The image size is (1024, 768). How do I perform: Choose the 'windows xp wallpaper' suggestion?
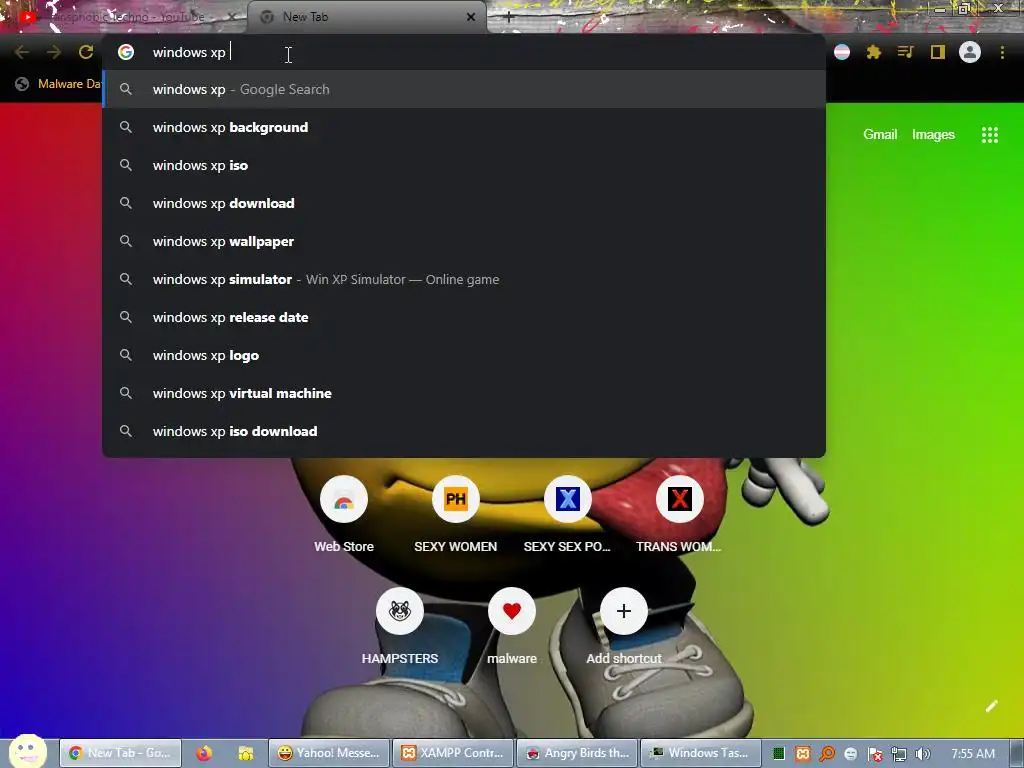pos(464,242)
